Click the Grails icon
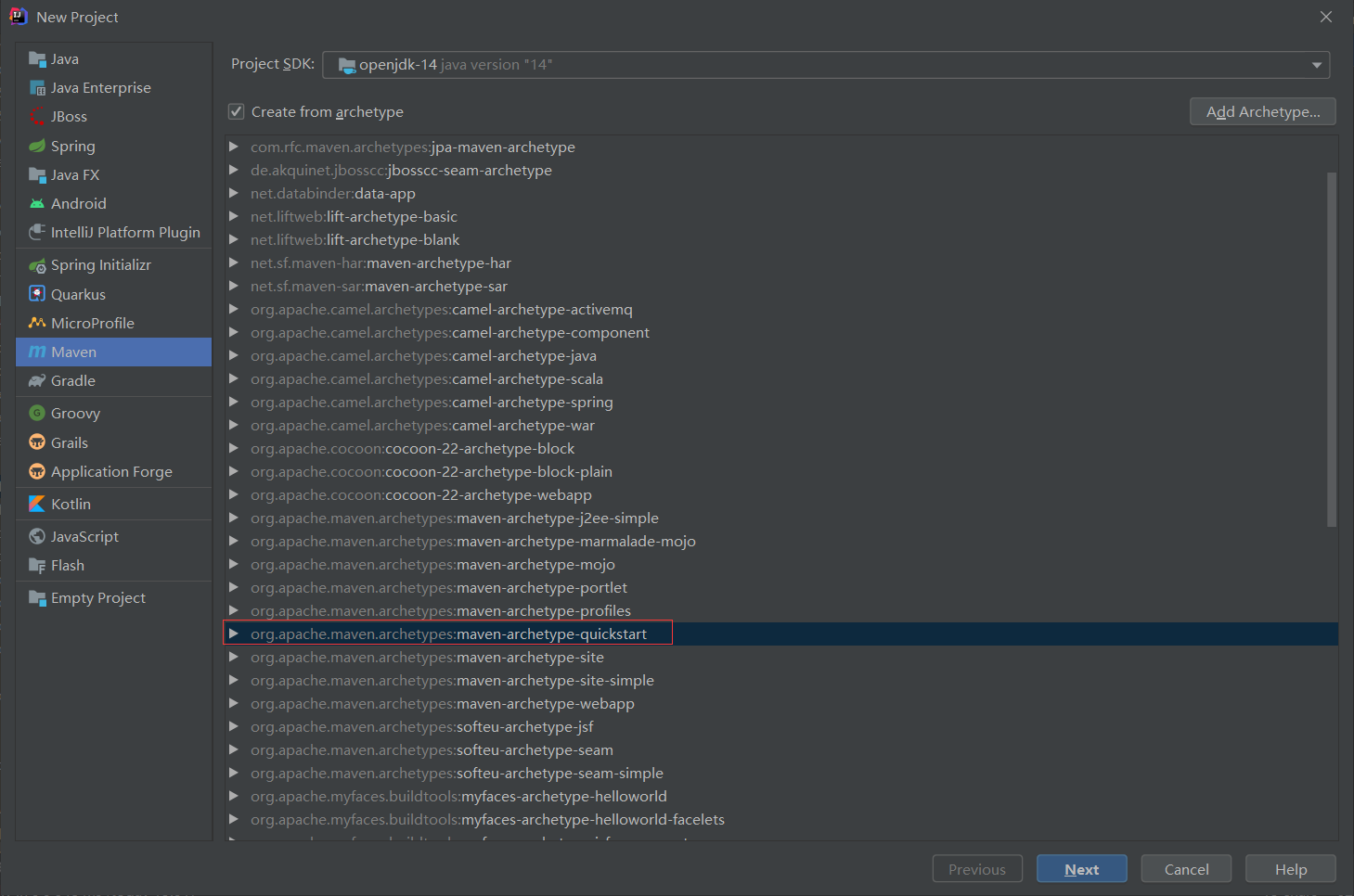Image resolution: width=1354 pixels, height=896 pixels. pos(37,442)
